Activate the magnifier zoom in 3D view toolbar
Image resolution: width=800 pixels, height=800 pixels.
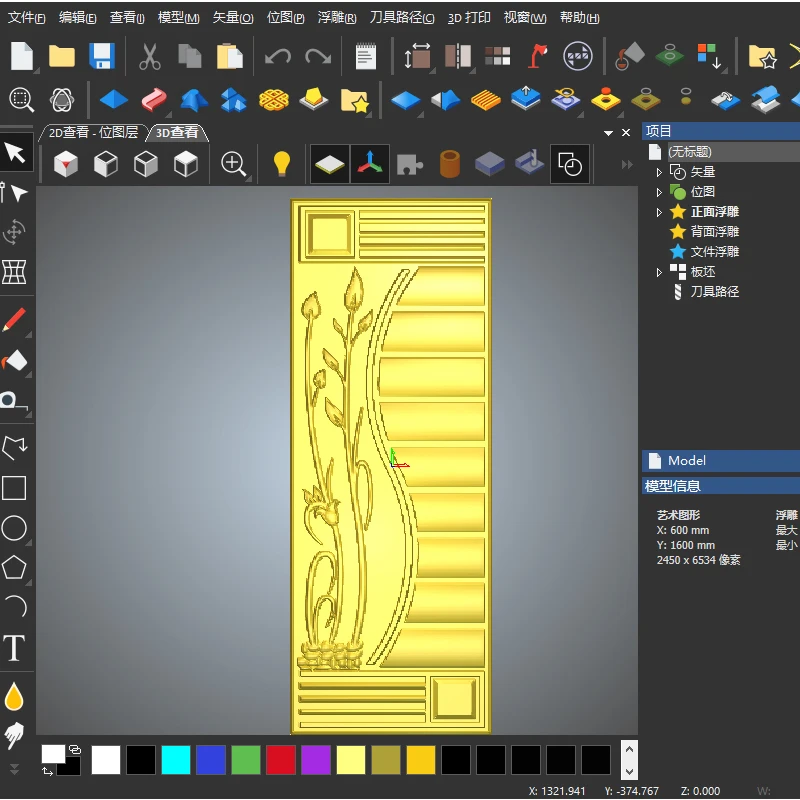click(x=234, y=164)
